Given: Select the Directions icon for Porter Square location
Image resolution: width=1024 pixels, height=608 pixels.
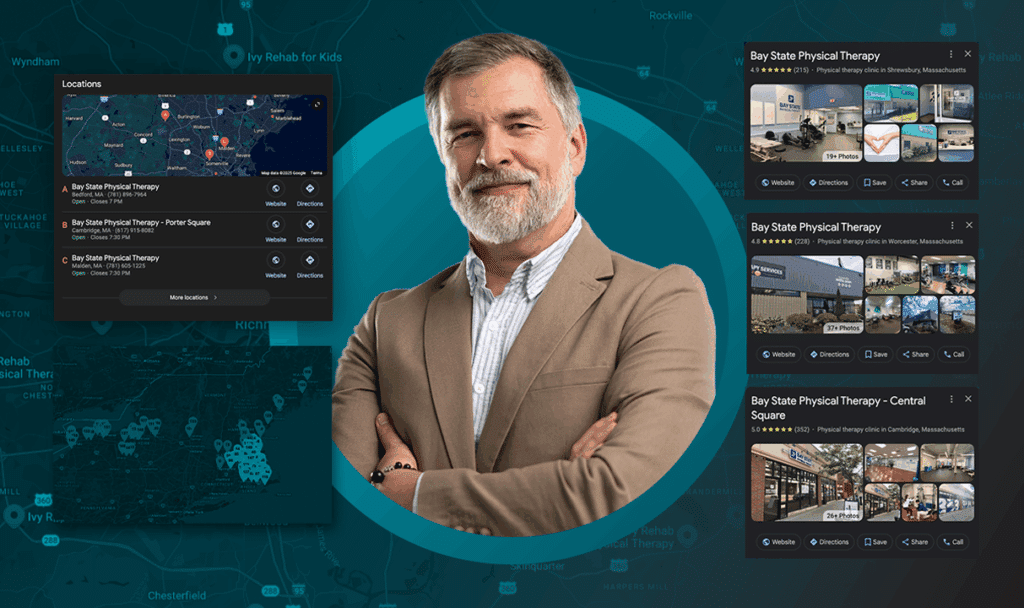Looking at the screenshot, I should pyautogui.click(x=310, y=224).
